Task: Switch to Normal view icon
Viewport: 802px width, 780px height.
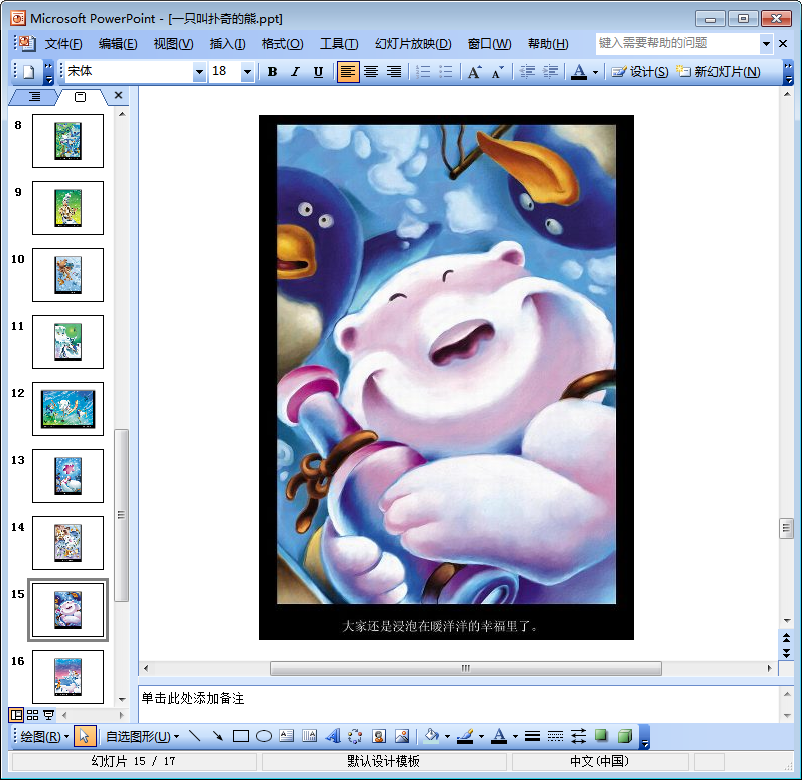Action: 16,715
